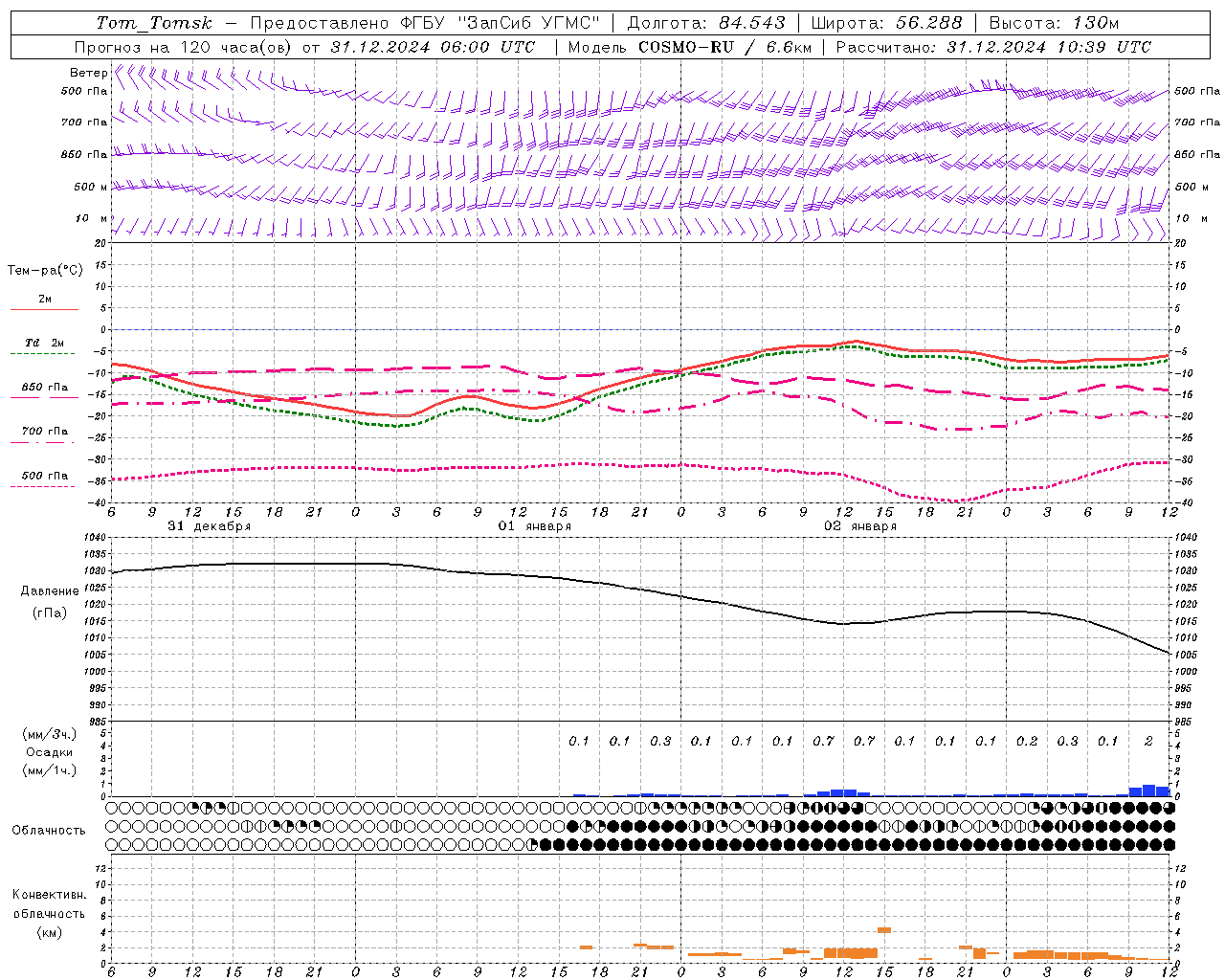Click the "850 гПа" entry in temperature legend
The image size is (1225, 980).
(x=45, y=388)
